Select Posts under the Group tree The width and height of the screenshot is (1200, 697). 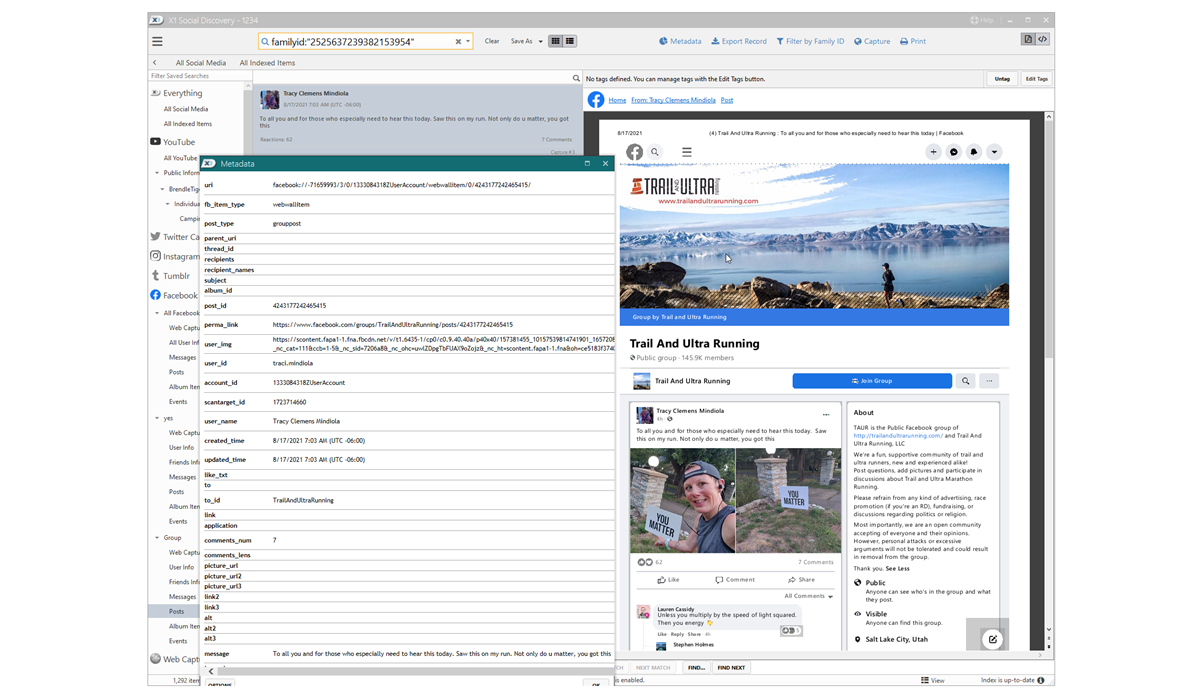176,611
